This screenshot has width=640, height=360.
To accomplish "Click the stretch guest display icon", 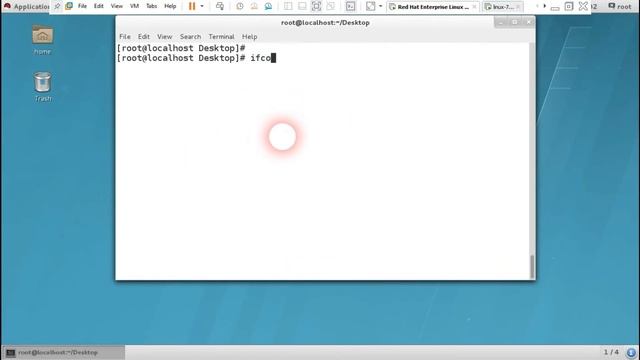I will pyautogui.click(x=370, y=6).
